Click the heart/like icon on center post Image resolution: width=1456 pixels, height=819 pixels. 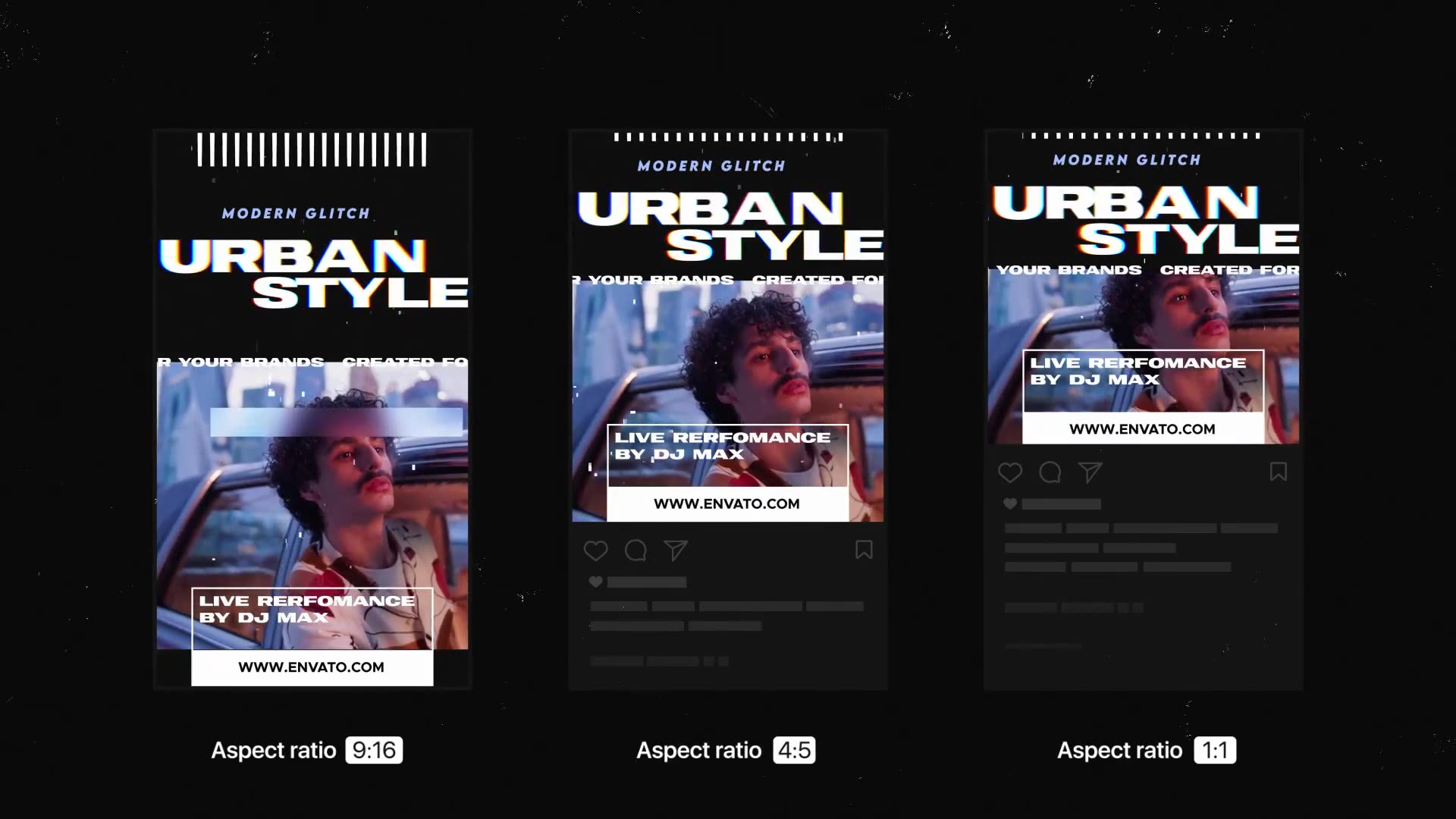point(597,550)
